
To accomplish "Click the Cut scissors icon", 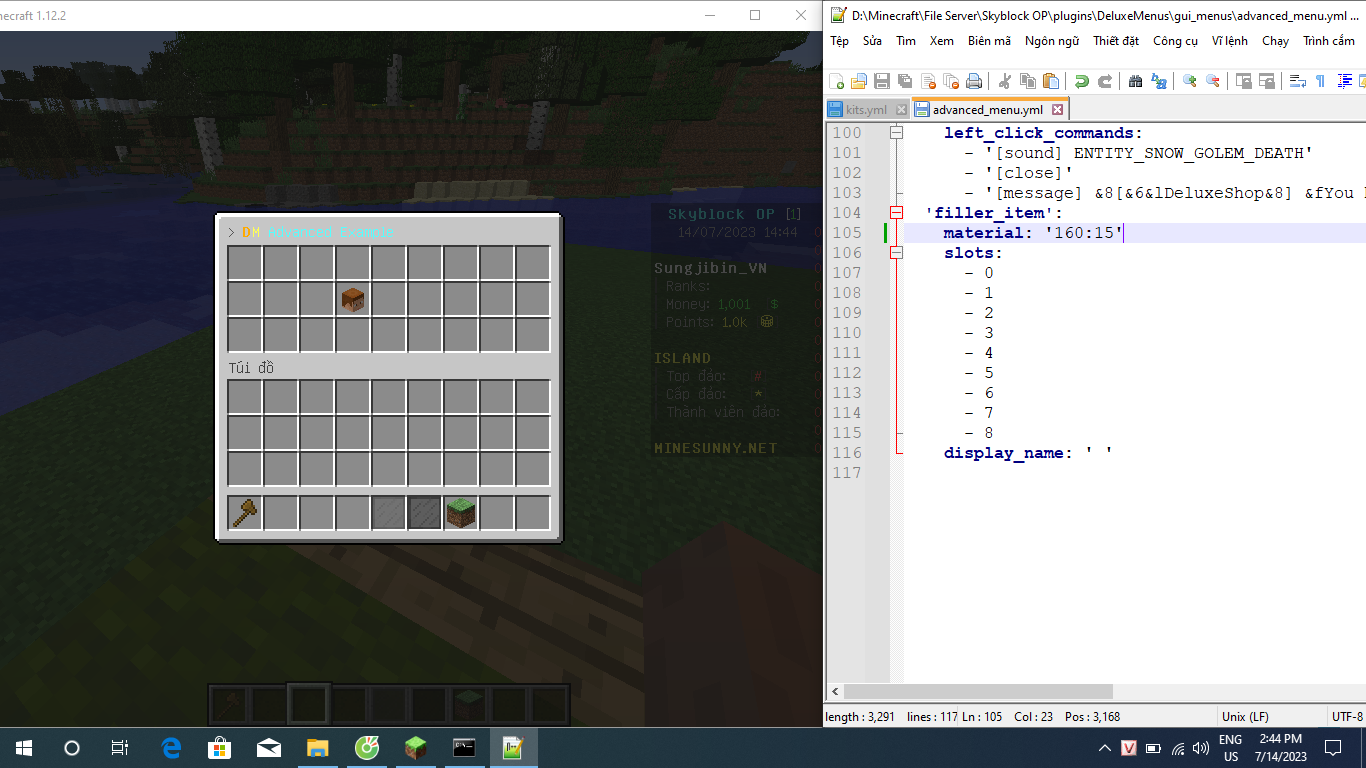I will (x=1005, y=81).
